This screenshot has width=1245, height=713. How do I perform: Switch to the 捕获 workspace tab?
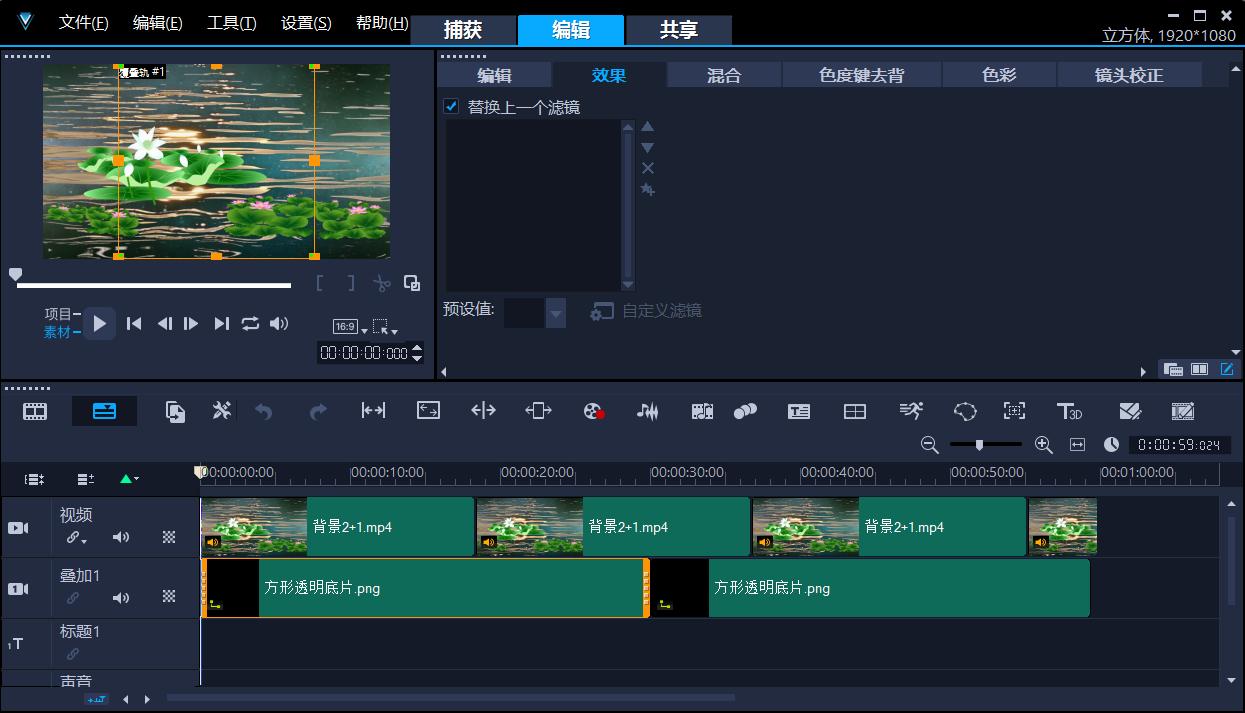click(463, 30)
